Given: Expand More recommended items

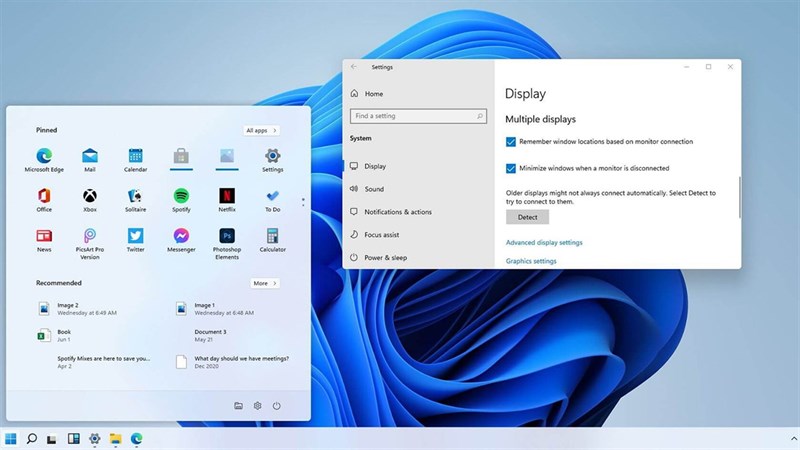Looking at the screenshot, I should [264, 283].
